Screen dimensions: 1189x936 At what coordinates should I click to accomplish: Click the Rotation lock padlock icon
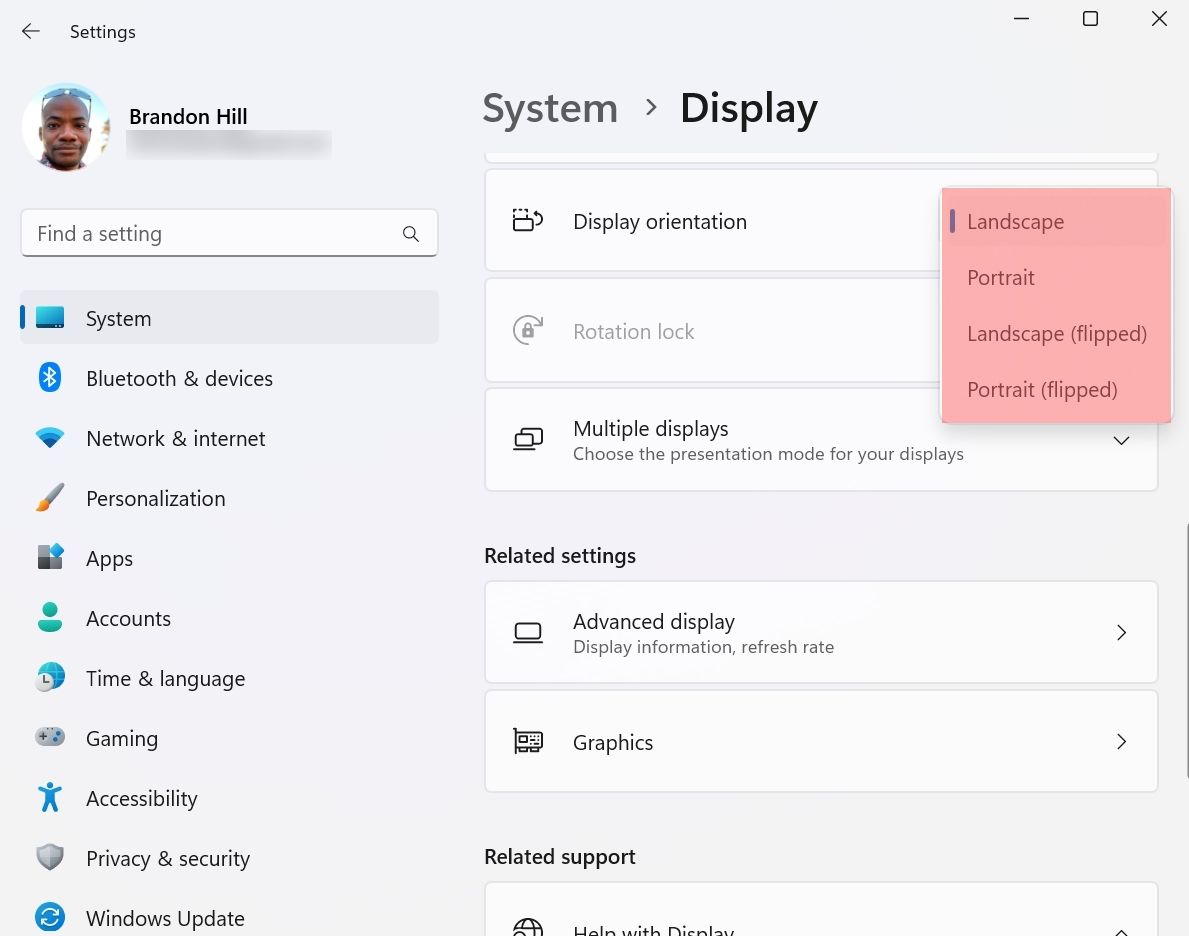(x=528, y=331)
